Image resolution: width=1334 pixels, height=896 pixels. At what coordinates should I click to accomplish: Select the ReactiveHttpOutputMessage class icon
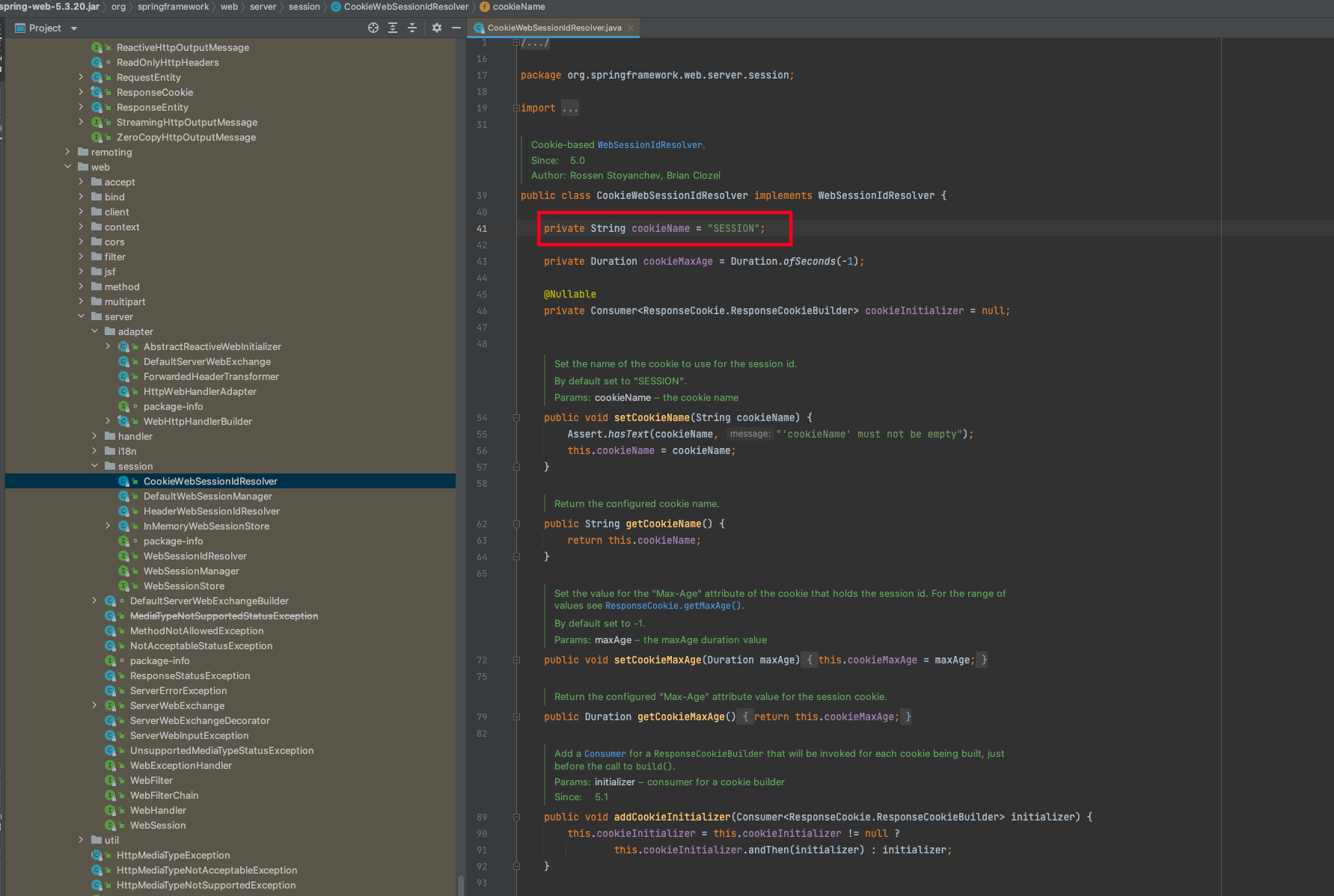(x=97, y=47)
